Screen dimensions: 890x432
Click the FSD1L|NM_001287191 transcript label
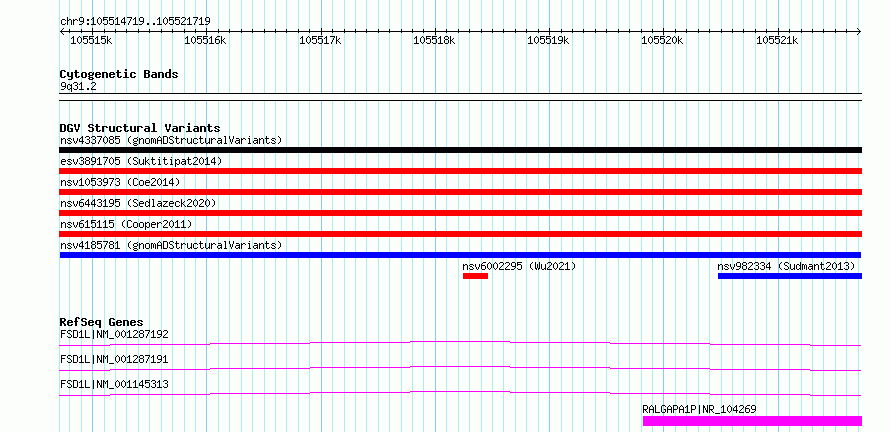pos(114,359)
